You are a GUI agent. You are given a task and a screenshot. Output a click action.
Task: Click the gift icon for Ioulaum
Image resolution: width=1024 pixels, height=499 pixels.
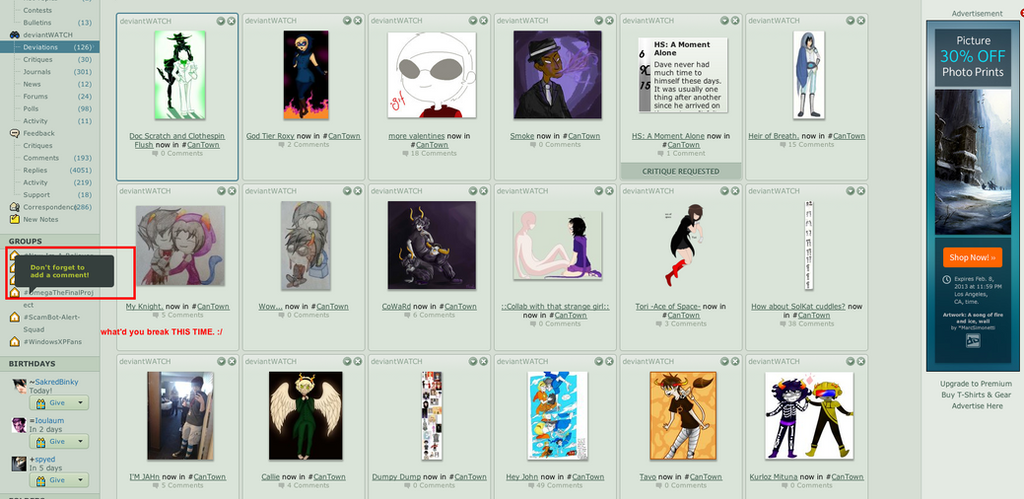40,442
